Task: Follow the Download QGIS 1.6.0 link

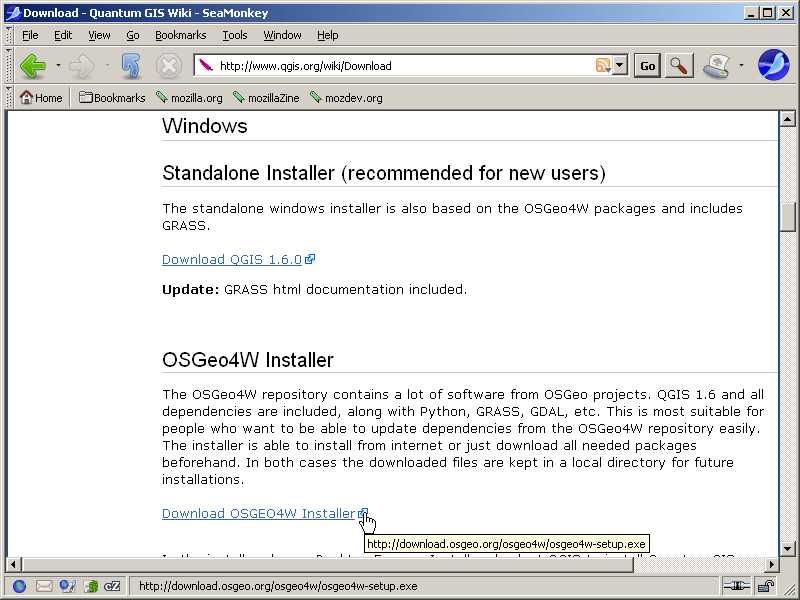Action: [x=232, y=259]
